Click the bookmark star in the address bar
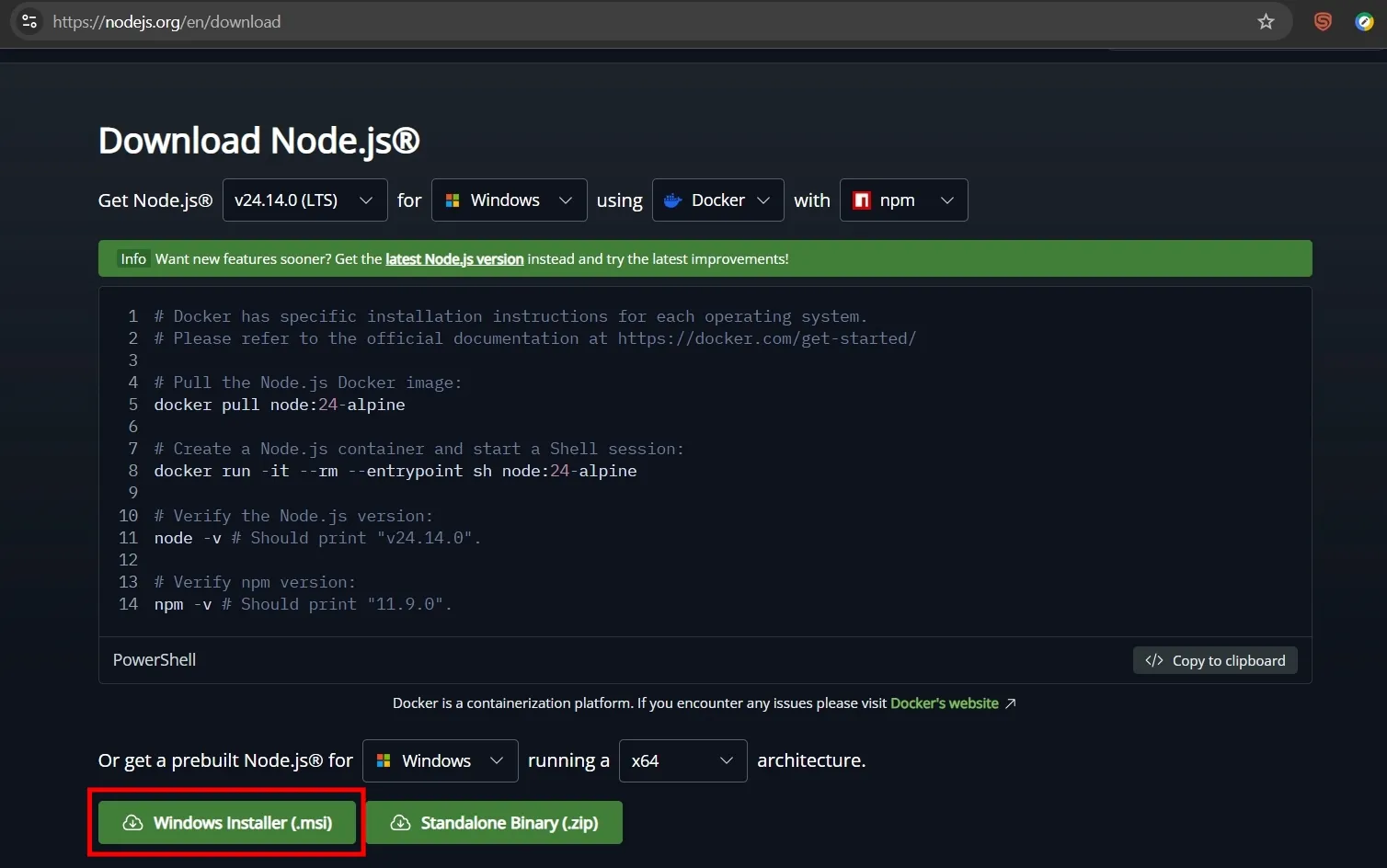 click(x=1266, y=21)
